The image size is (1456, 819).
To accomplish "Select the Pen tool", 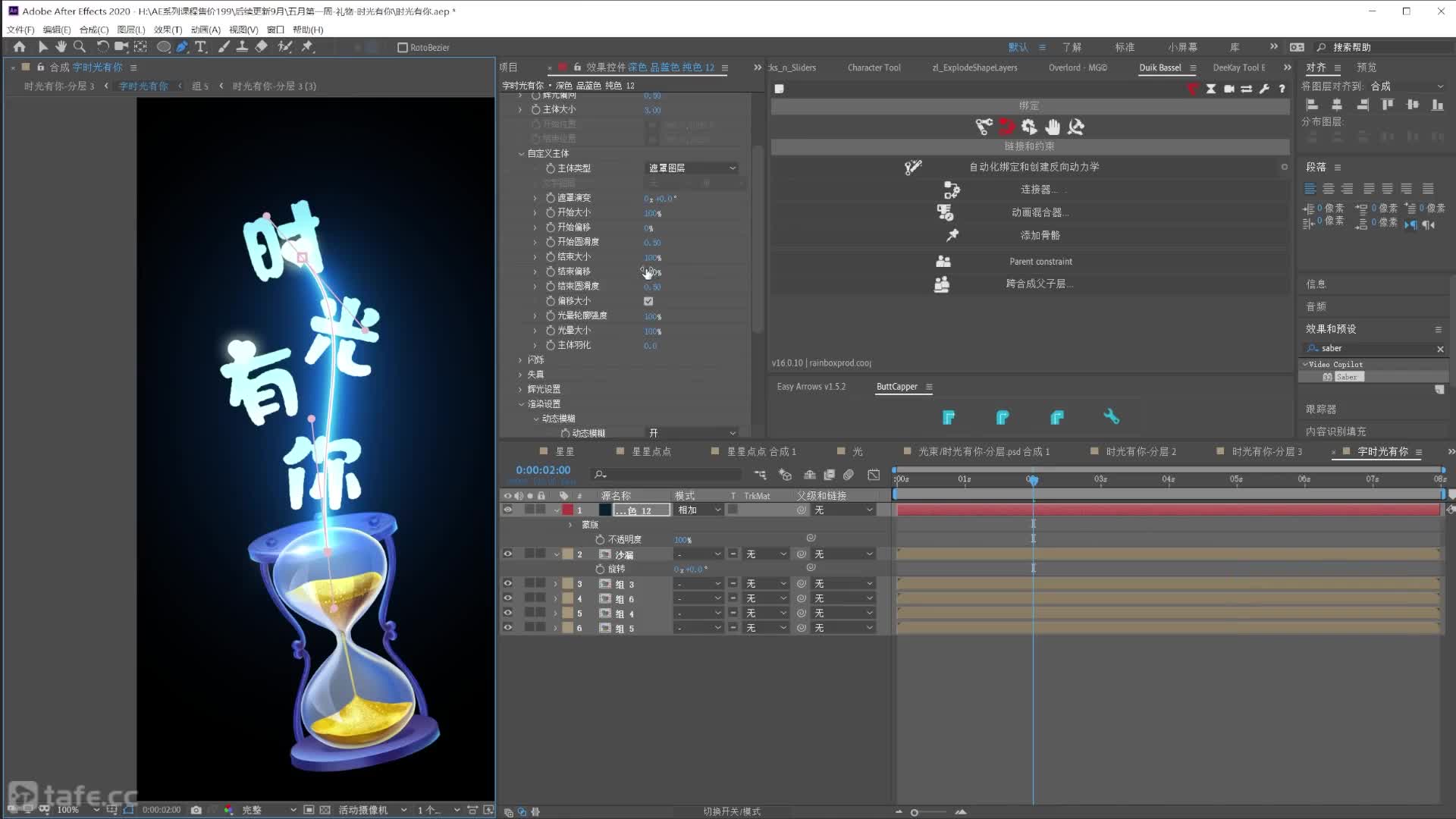I will 182,47.
